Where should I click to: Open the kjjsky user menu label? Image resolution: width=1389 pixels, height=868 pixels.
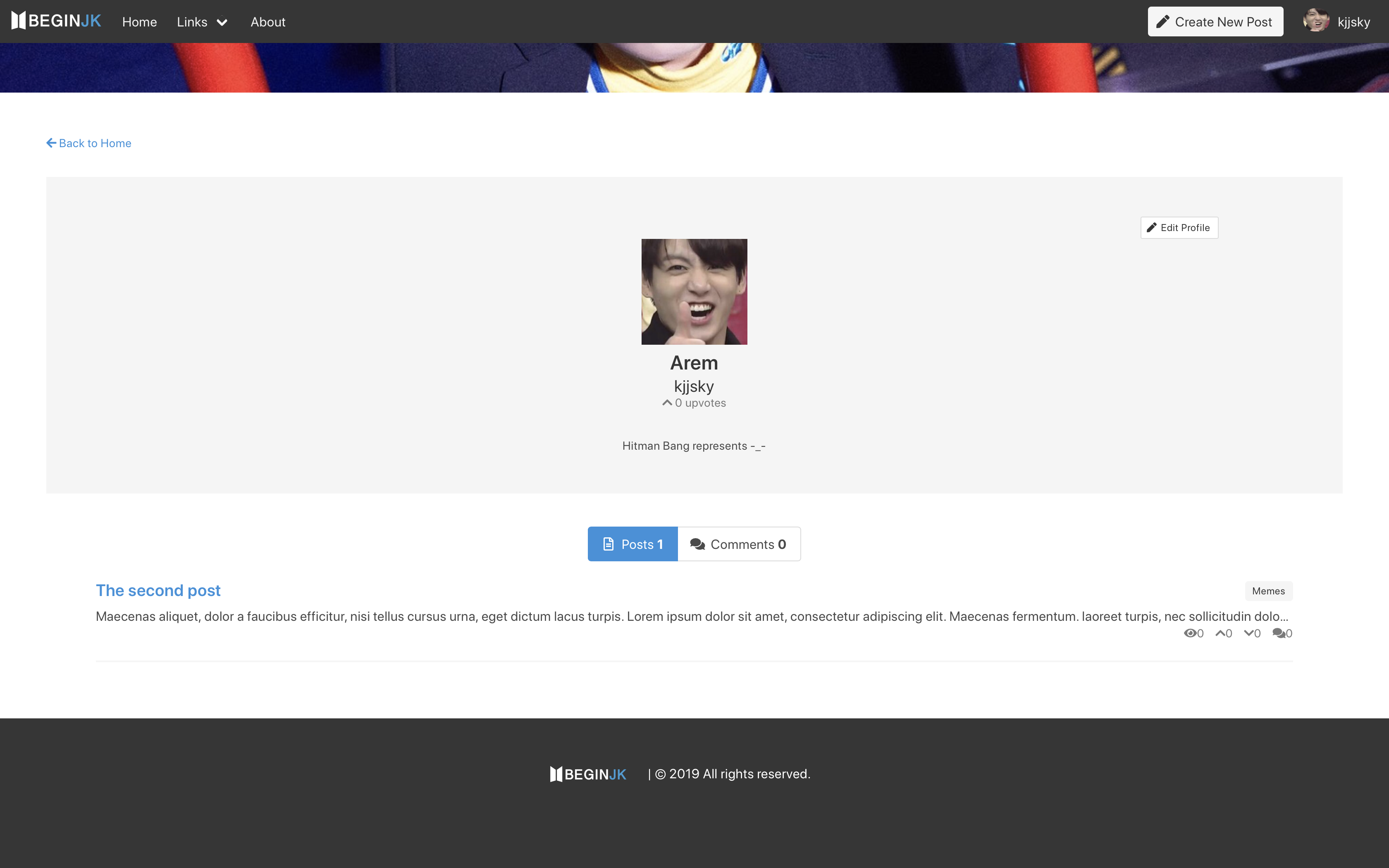tap(1353, 22)
